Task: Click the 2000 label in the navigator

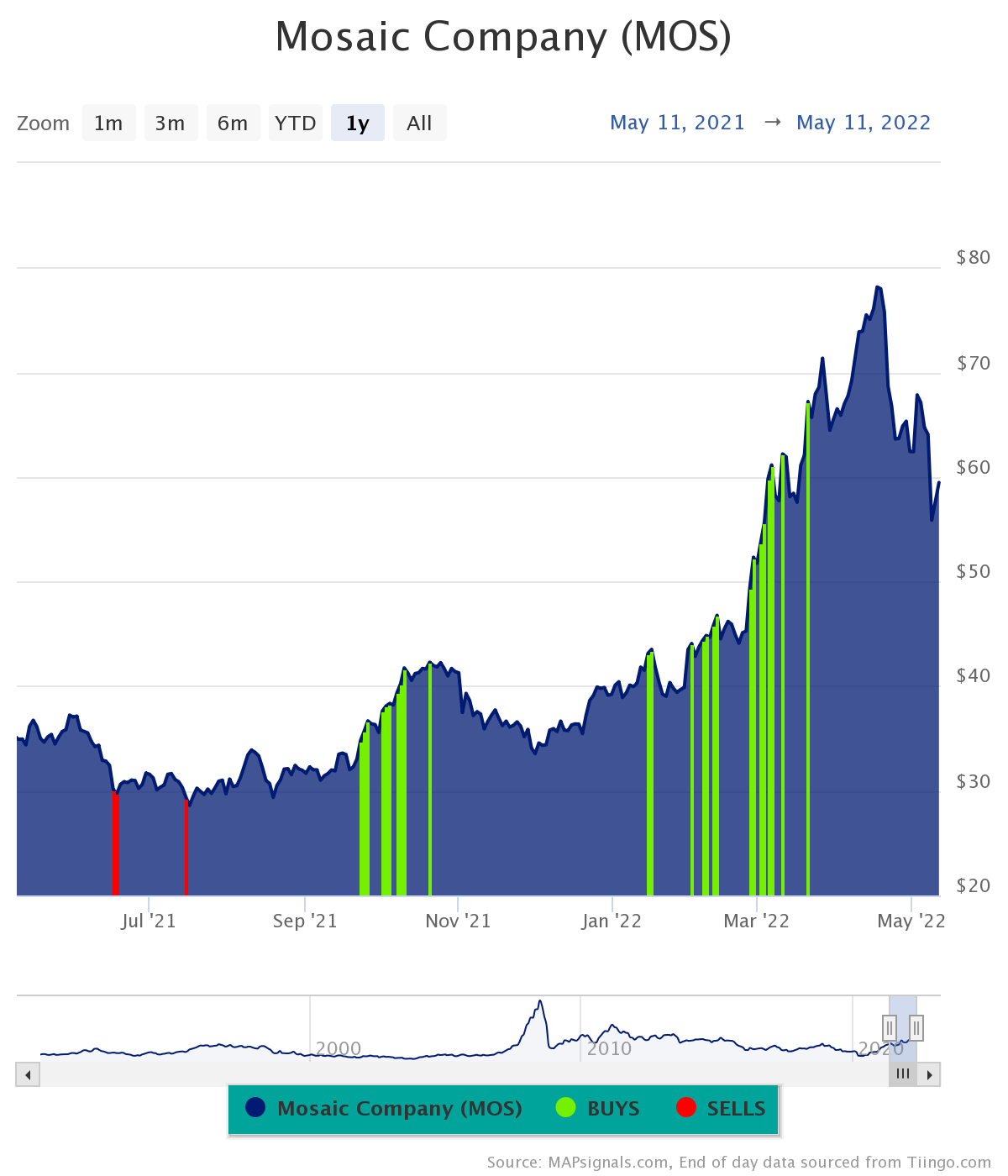Action: coord(338,1048)
